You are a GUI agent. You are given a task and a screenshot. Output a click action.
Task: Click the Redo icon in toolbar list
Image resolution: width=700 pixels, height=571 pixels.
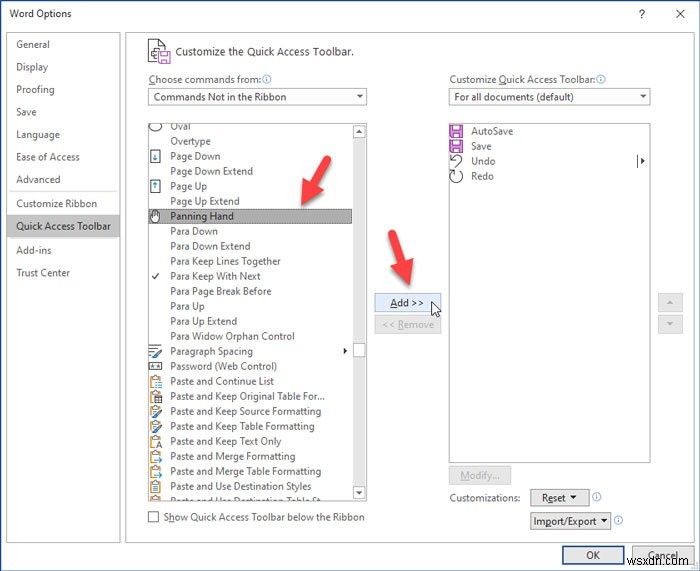456,176
